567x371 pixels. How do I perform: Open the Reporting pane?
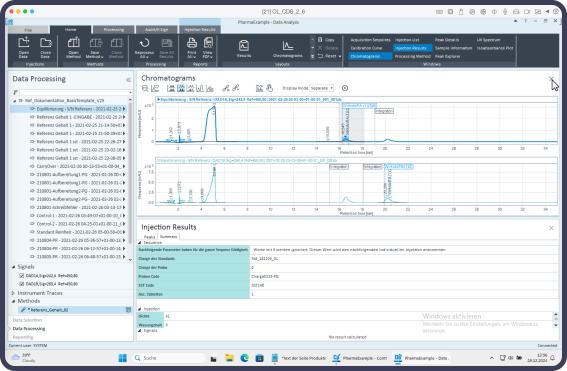point(23,337)
